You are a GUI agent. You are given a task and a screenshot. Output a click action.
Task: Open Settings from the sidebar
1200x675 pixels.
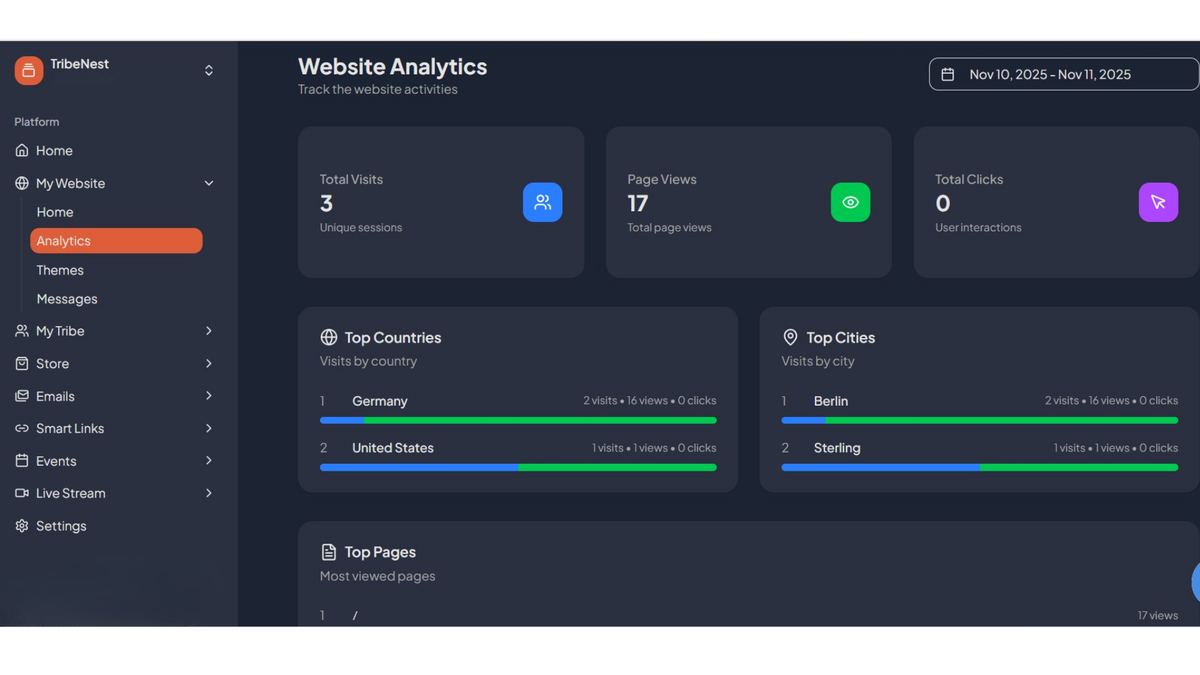(x=60, y=526)
